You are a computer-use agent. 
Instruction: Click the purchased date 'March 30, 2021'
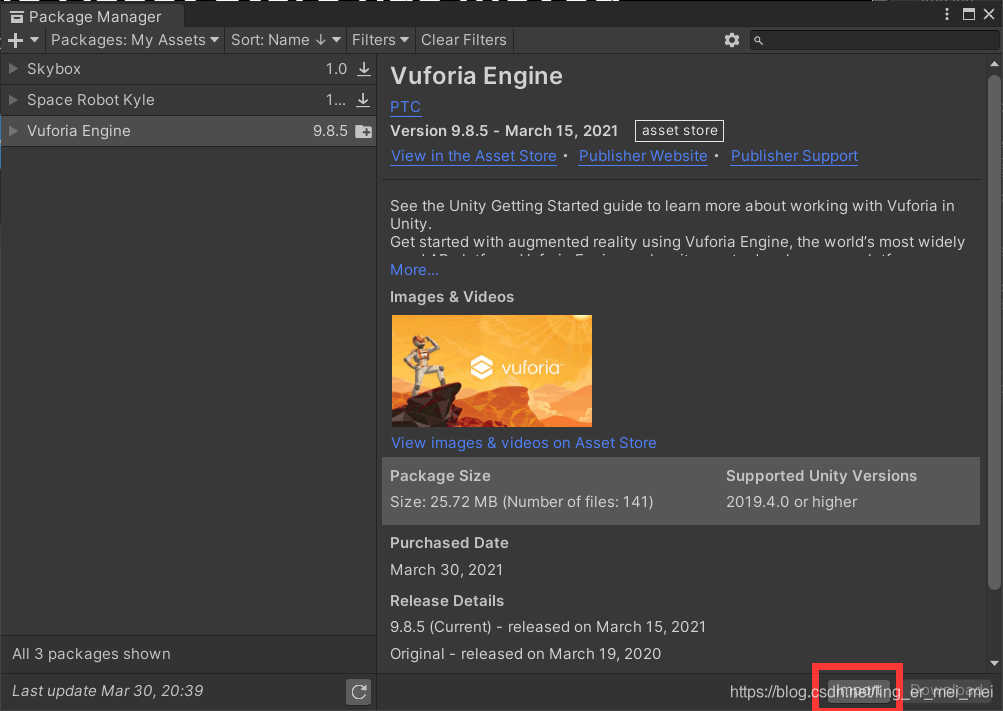click(x=446, y=570)
